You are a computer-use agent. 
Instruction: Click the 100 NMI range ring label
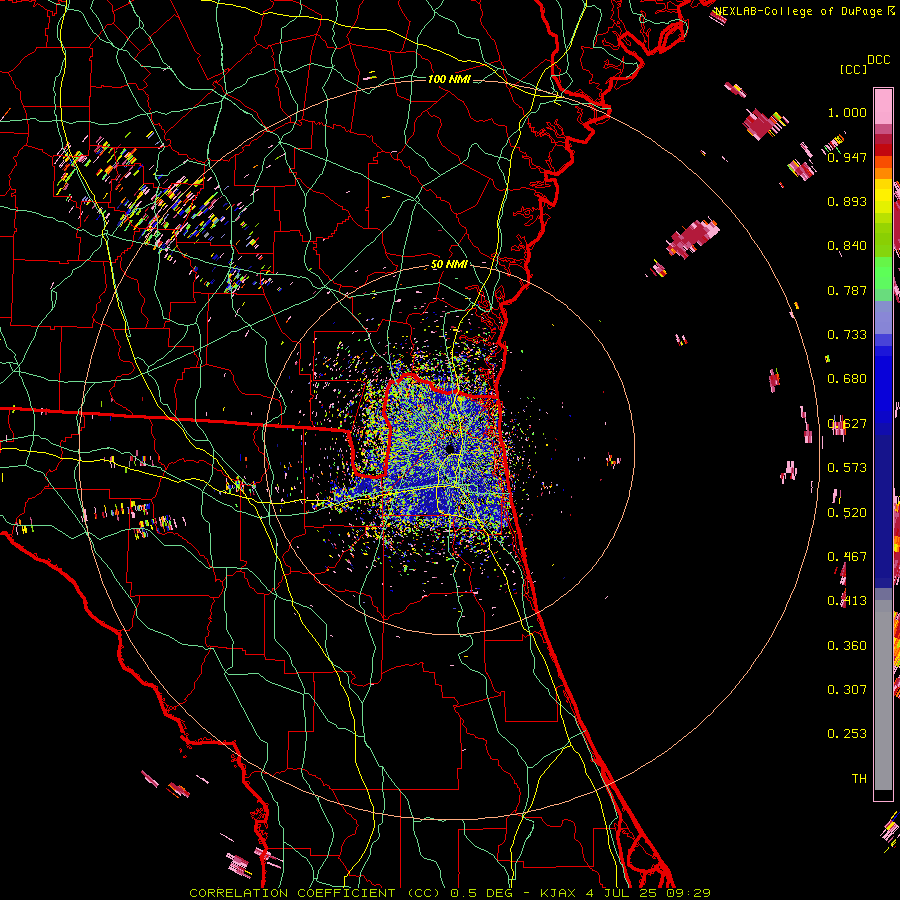(x=449, y=79)
